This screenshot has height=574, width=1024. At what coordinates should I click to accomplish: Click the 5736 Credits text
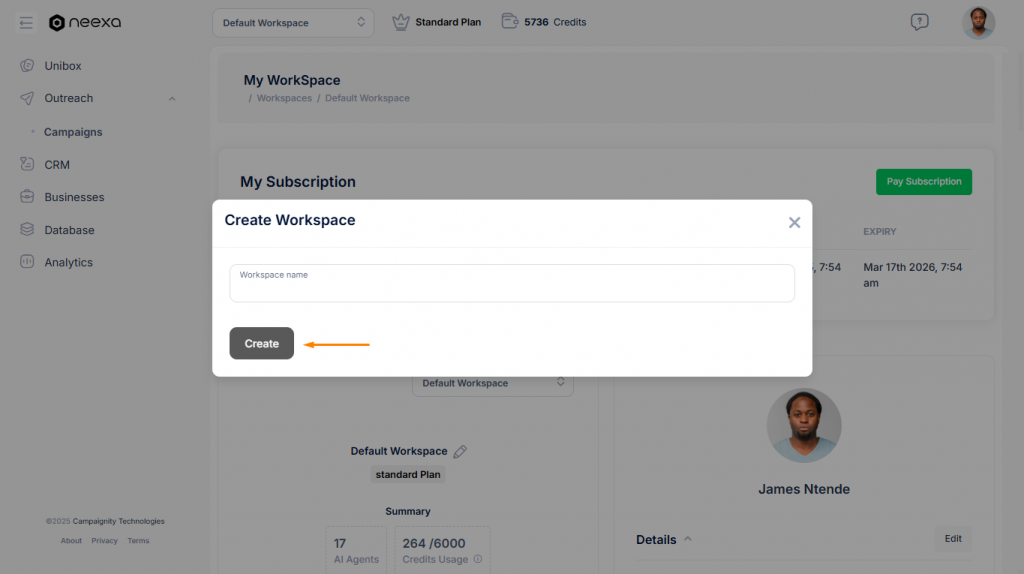555,22
